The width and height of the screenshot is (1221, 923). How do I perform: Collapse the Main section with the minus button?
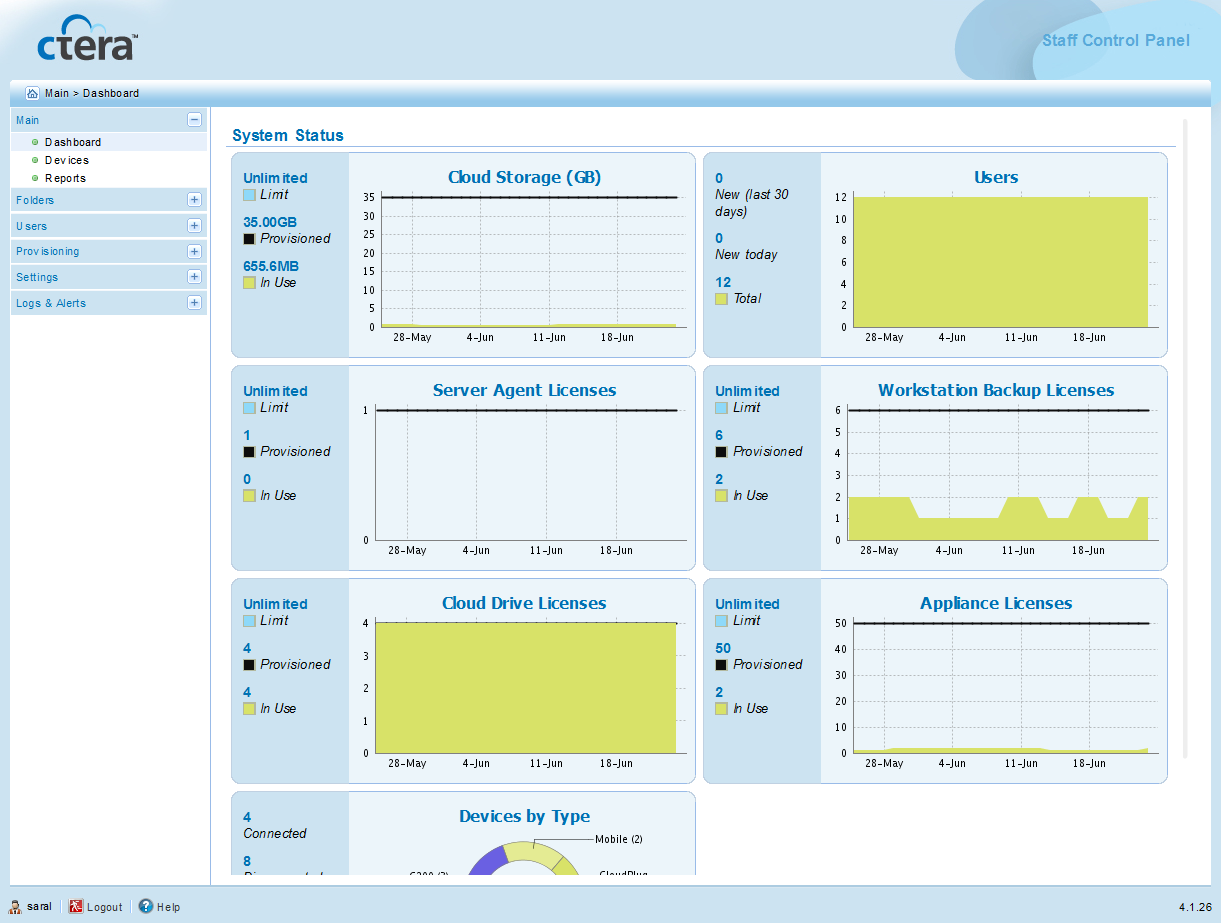click(194, 120)
